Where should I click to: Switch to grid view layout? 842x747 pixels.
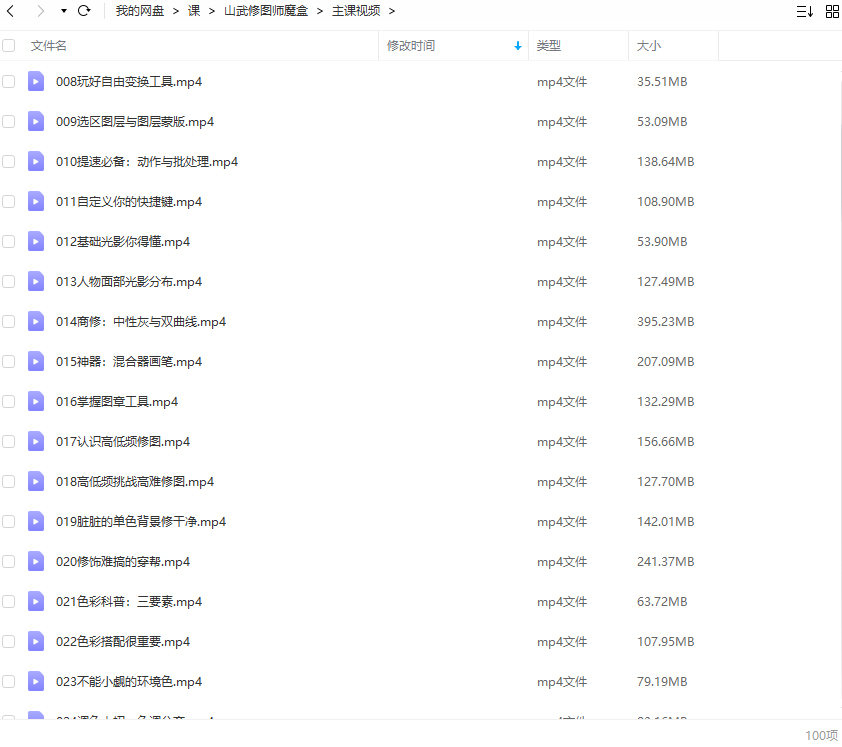[832, 11]
